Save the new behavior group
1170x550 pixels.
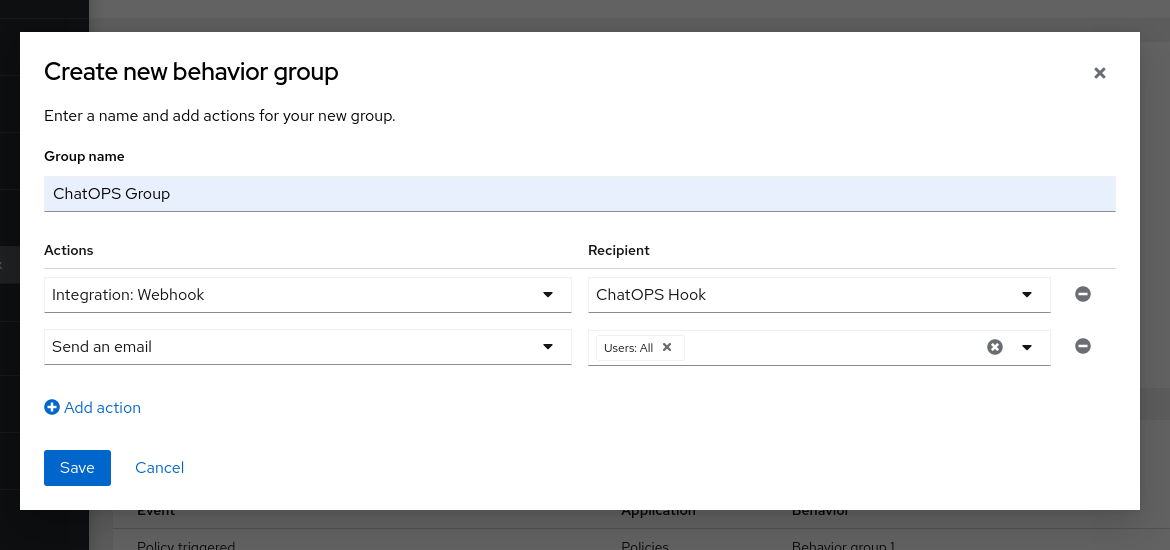point(77,468)
